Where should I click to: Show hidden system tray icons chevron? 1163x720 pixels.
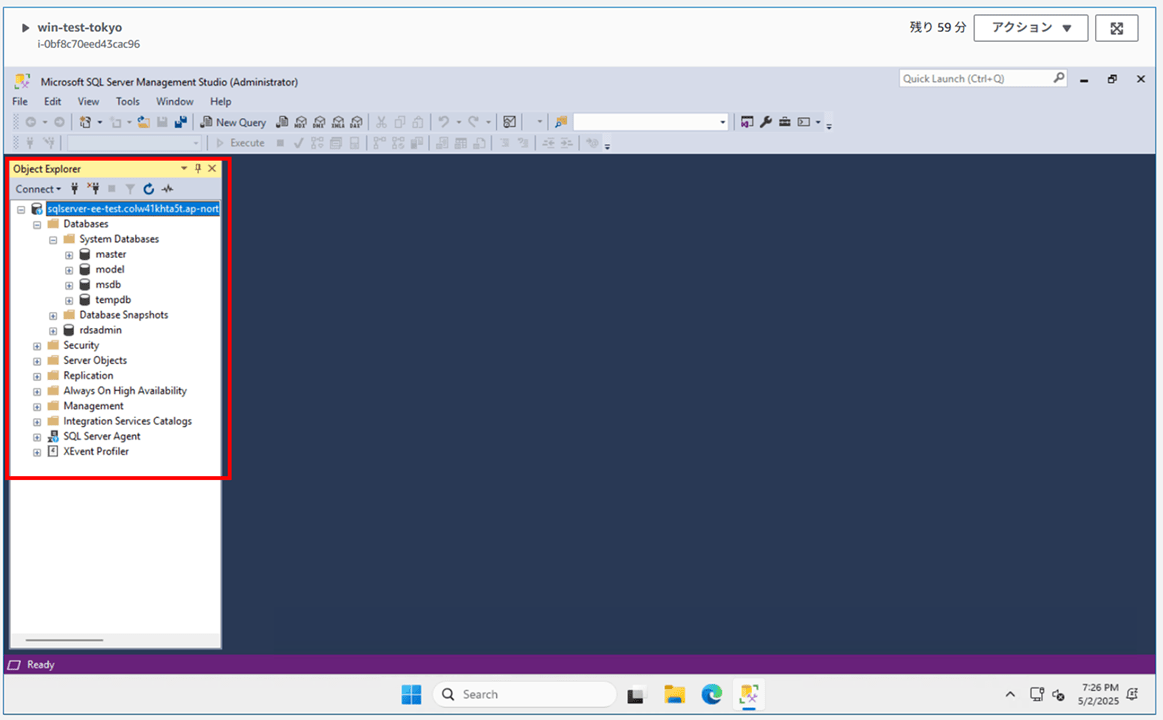1009,695
